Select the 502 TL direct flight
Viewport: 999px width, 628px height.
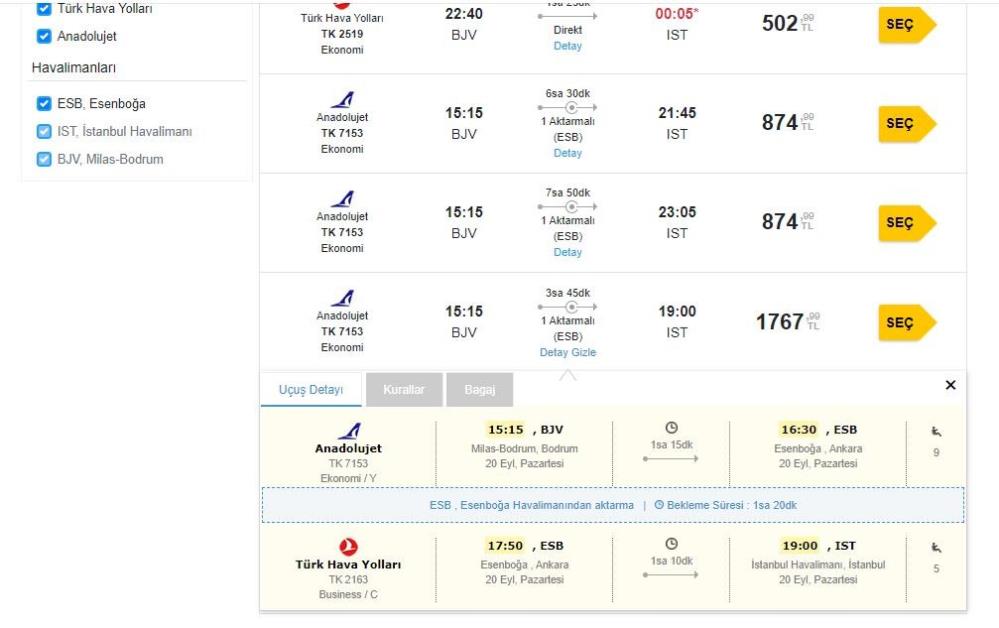coord(907,25)
